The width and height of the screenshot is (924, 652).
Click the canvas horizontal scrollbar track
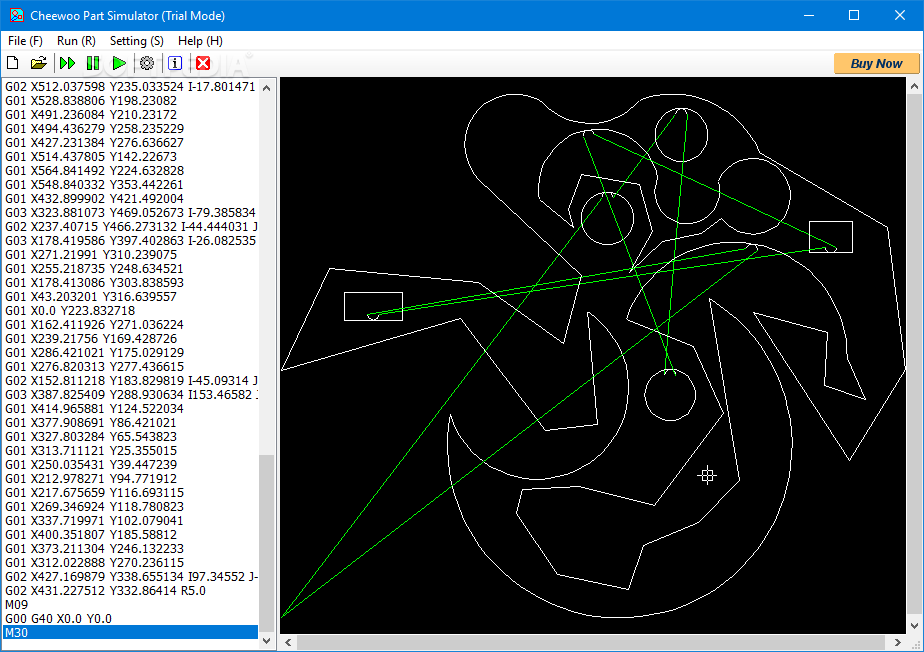point(592,642)
